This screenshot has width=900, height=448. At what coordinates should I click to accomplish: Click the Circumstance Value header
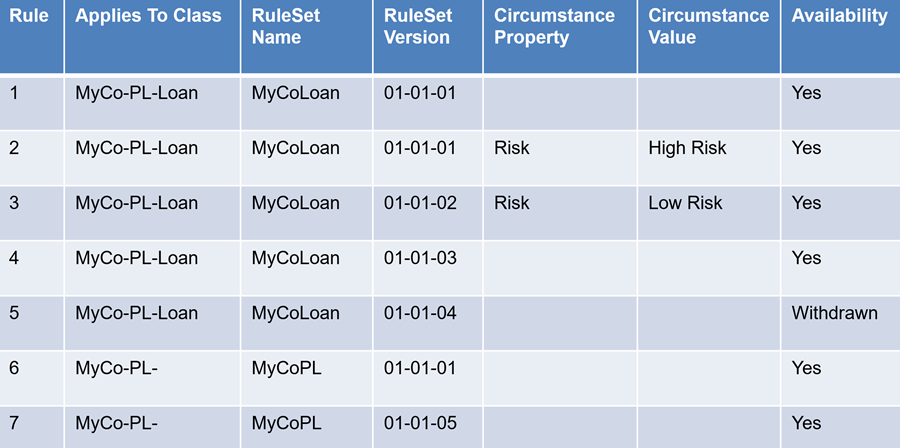point(708,27)
